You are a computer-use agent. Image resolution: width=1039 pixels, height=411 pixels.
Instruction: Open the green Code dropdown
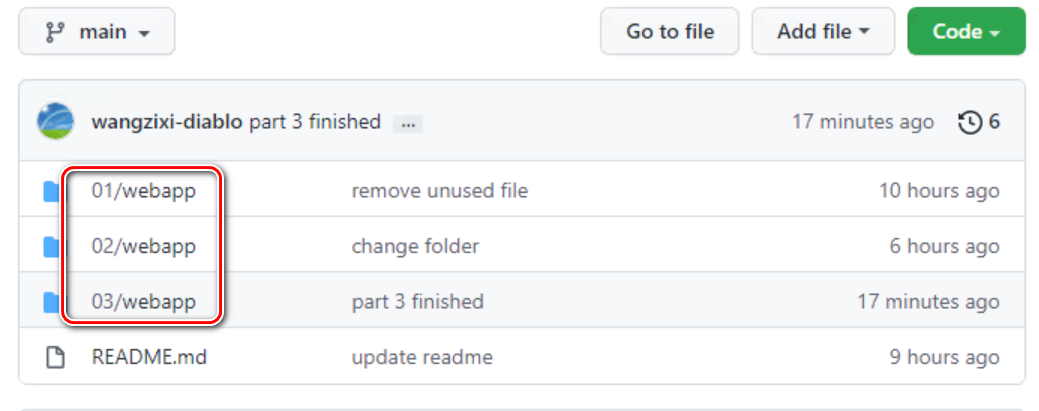click(965, 32)
